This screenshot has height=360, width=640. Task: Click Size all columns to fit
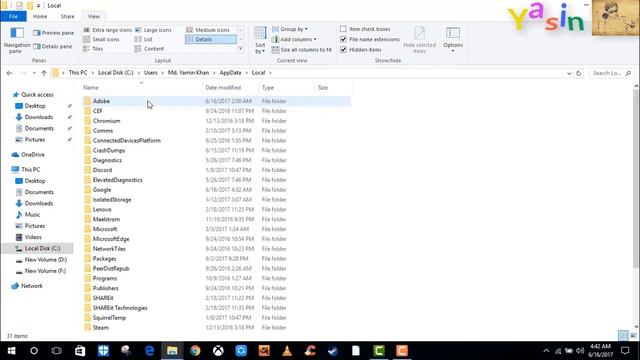(x=302, y=49)
